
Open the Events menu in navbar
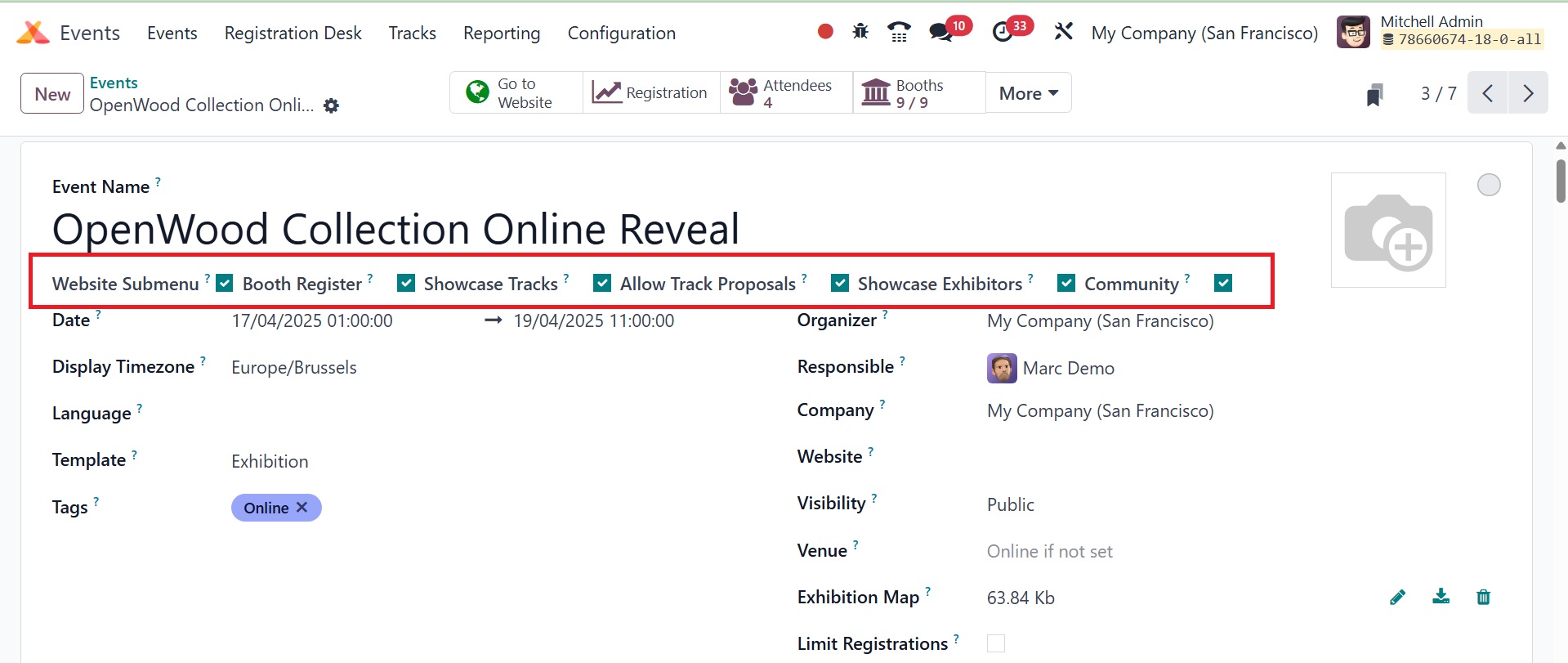tap(172, 33)
